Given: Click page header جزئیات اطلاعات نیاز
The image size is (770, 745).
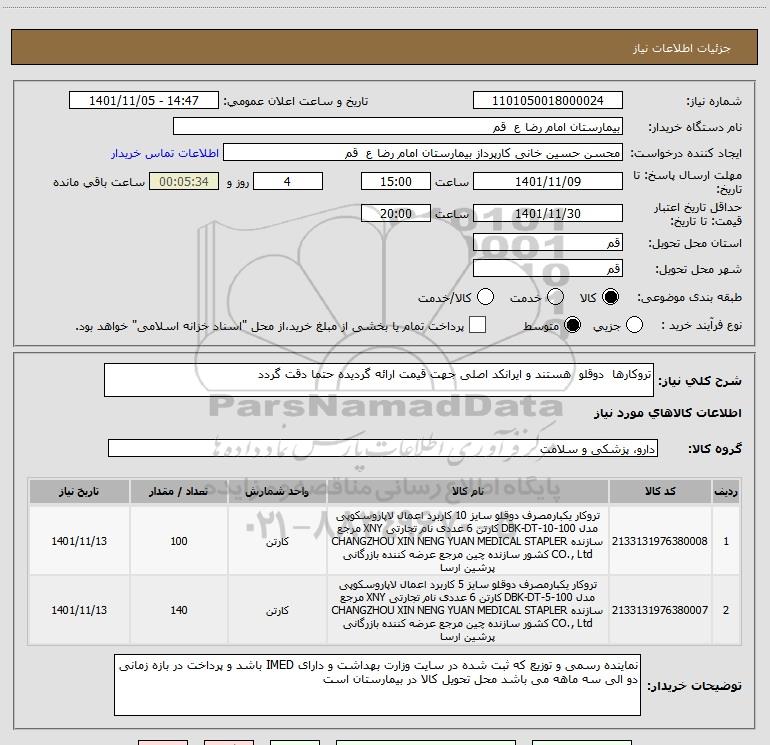Looking at the screenshot, I should (x=682, y=48).
